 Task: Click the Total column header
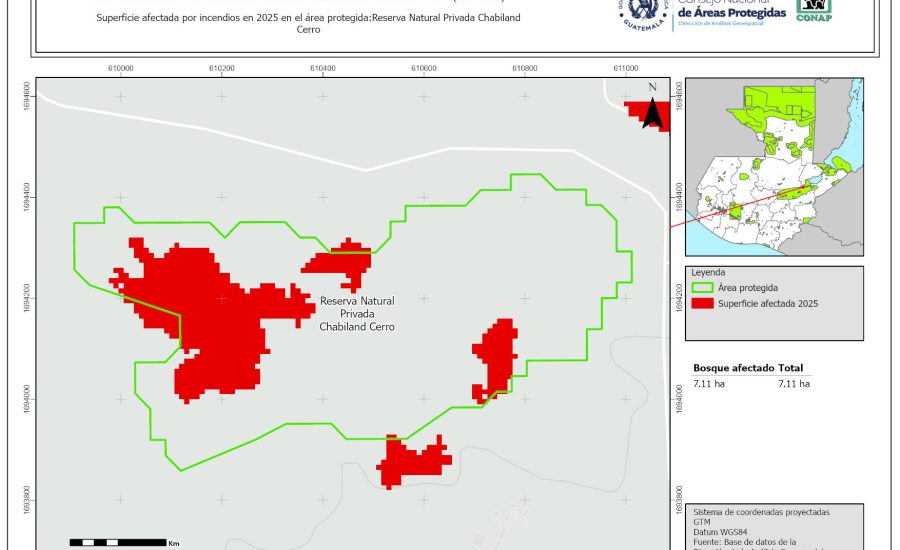(790, 368)
